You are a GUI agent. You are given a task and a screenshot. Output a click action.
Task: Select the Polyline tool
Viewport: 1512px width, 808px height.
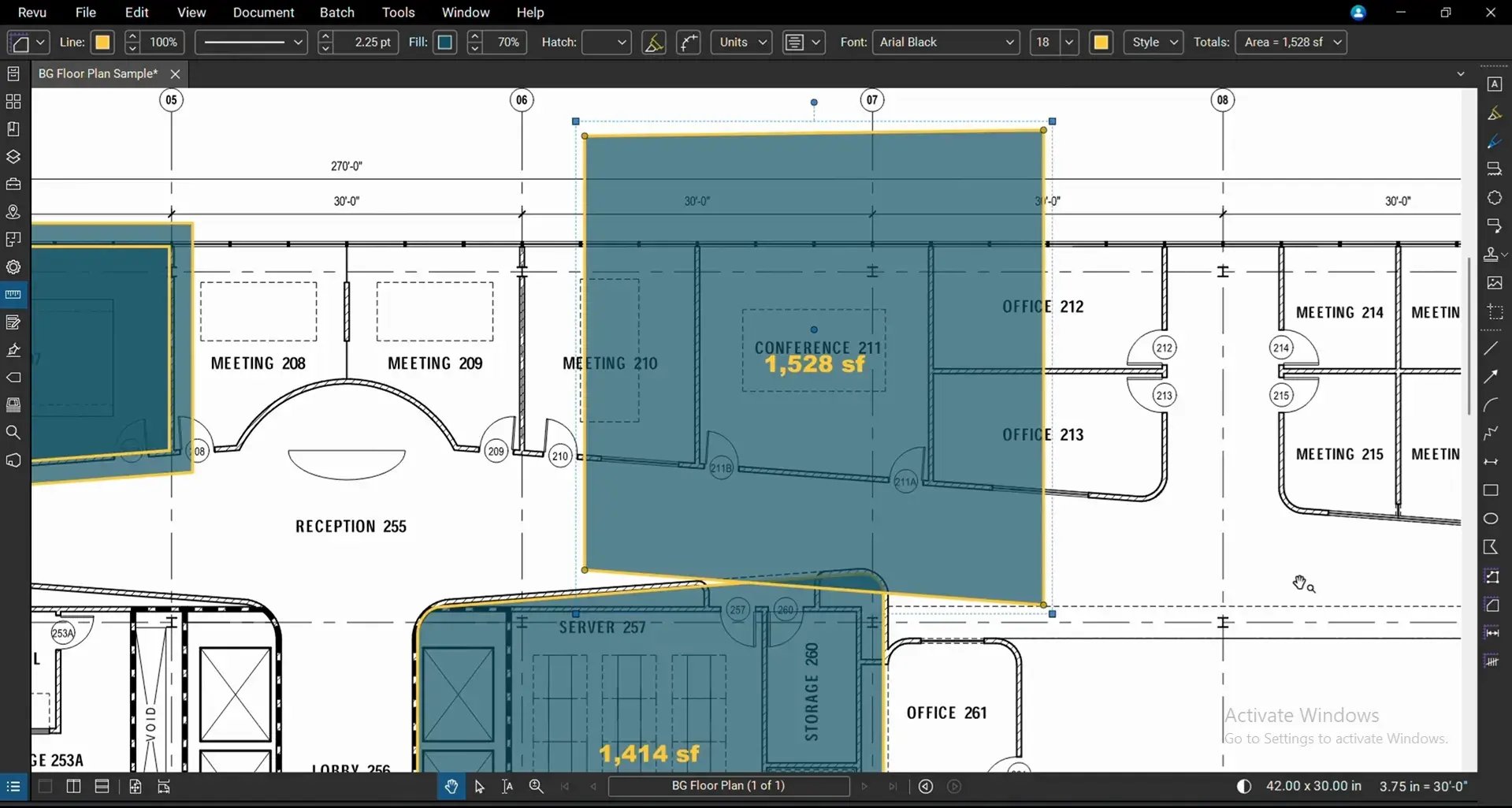point(1491,434)
